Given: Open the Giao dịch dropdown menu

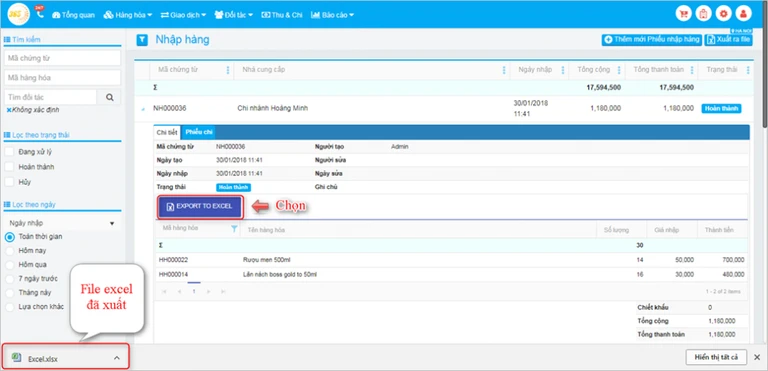Looking at the screenshot, I should click(183, 15).
